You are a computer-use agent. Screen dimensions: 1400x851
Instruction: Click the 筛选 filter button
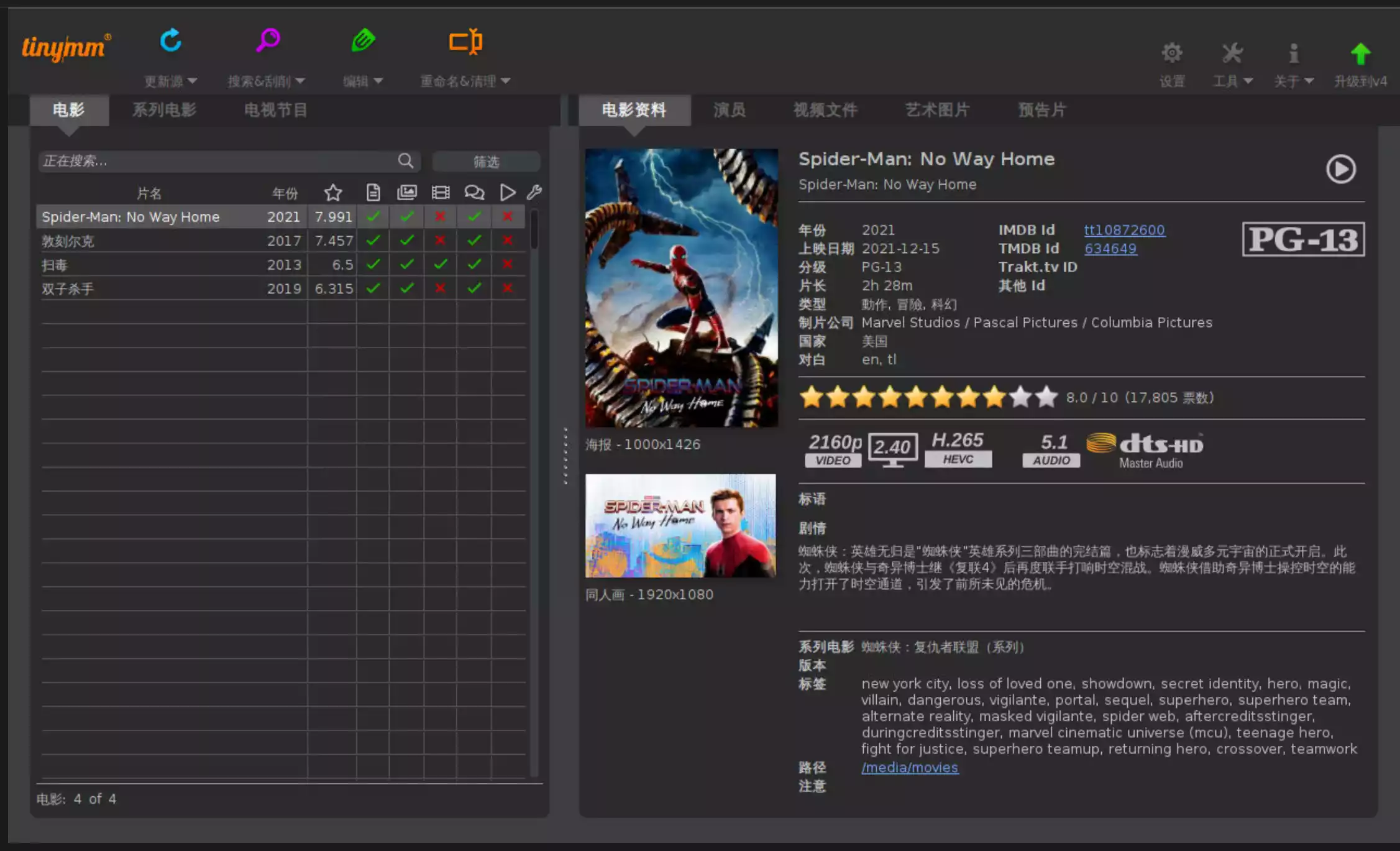[x=486, y=162]
